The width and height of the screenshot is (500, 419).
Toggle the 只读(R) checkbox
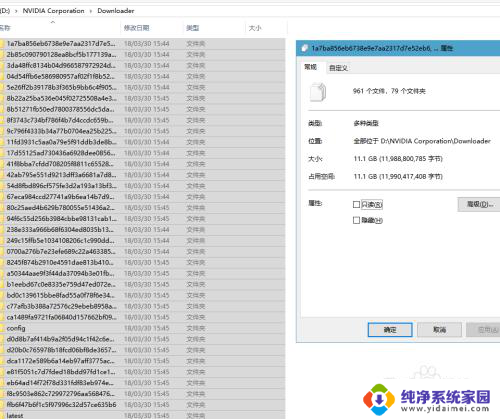click(x=356, y=204)
